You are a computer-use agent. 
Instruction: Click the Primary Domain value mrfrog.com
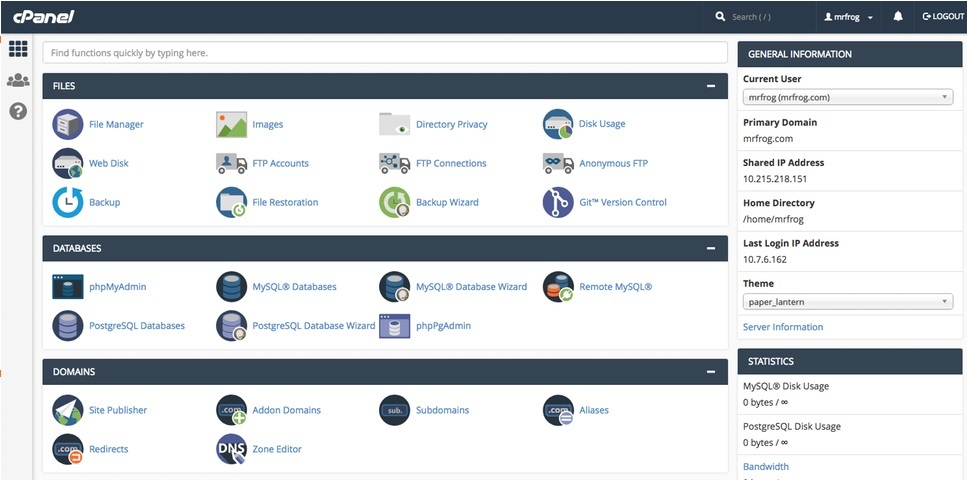click(x=768, y=139)
